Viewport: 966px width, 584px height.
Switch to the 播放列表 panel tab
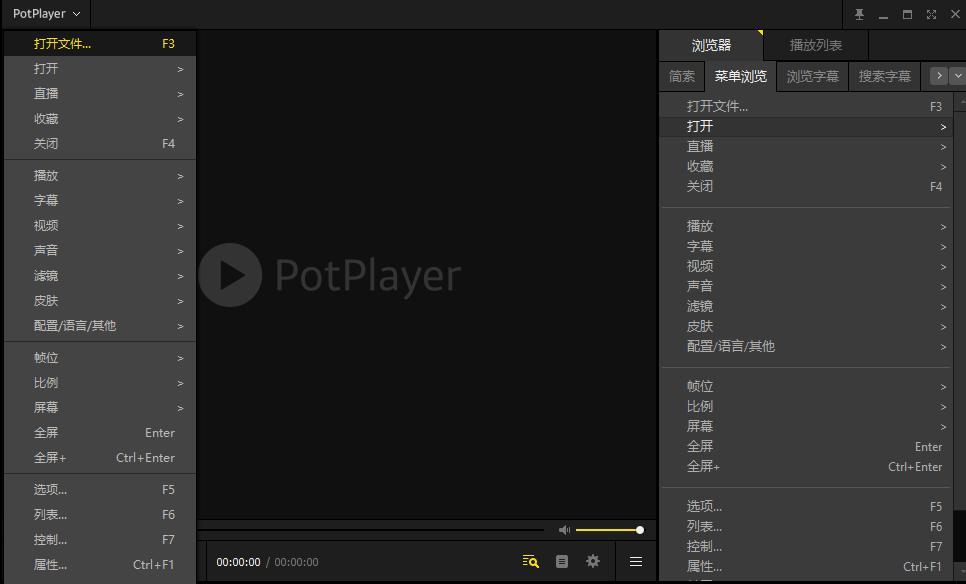coord(816,45)
